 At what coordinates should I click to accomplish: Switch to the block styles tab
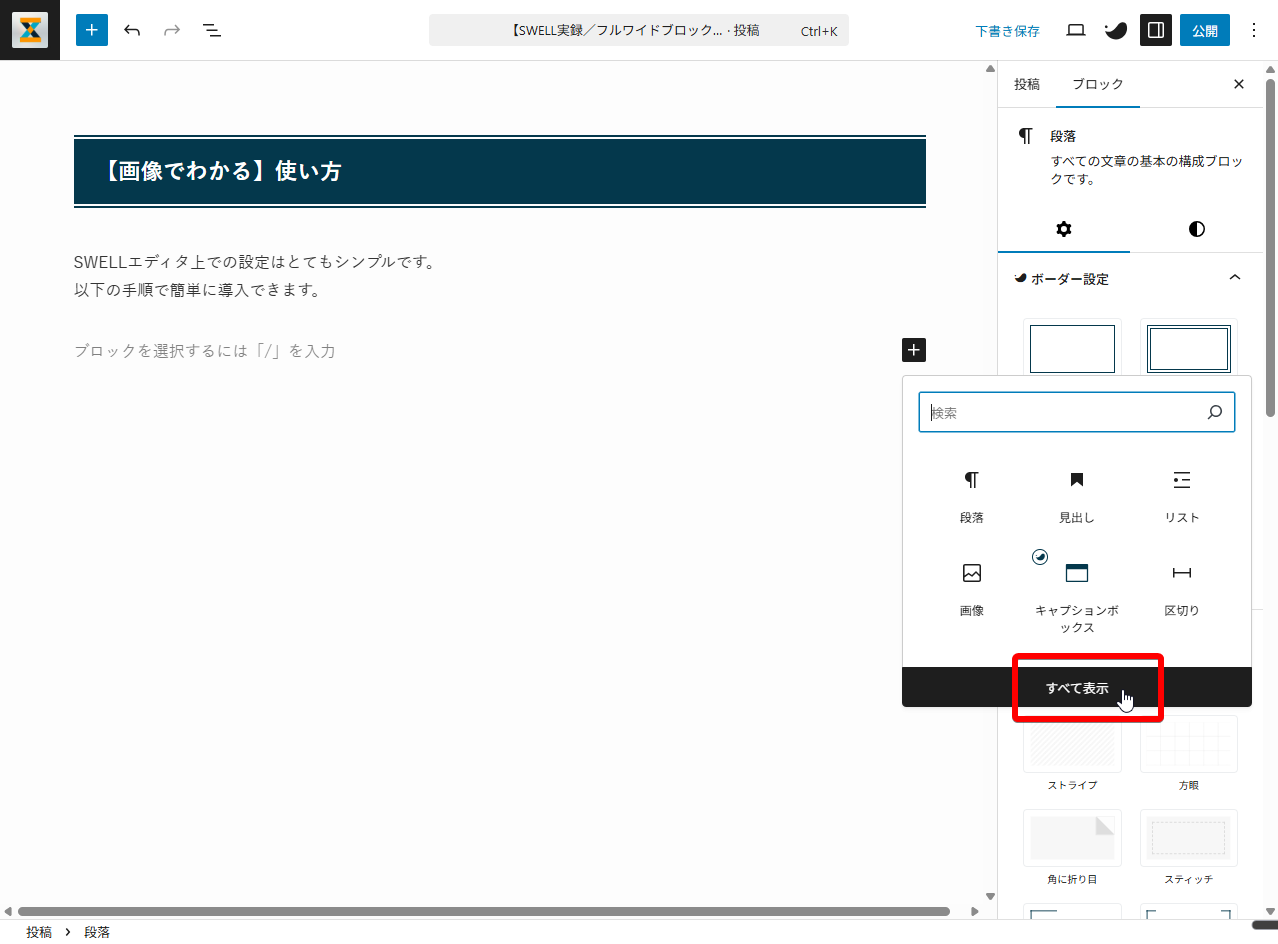pos(1196,229)
